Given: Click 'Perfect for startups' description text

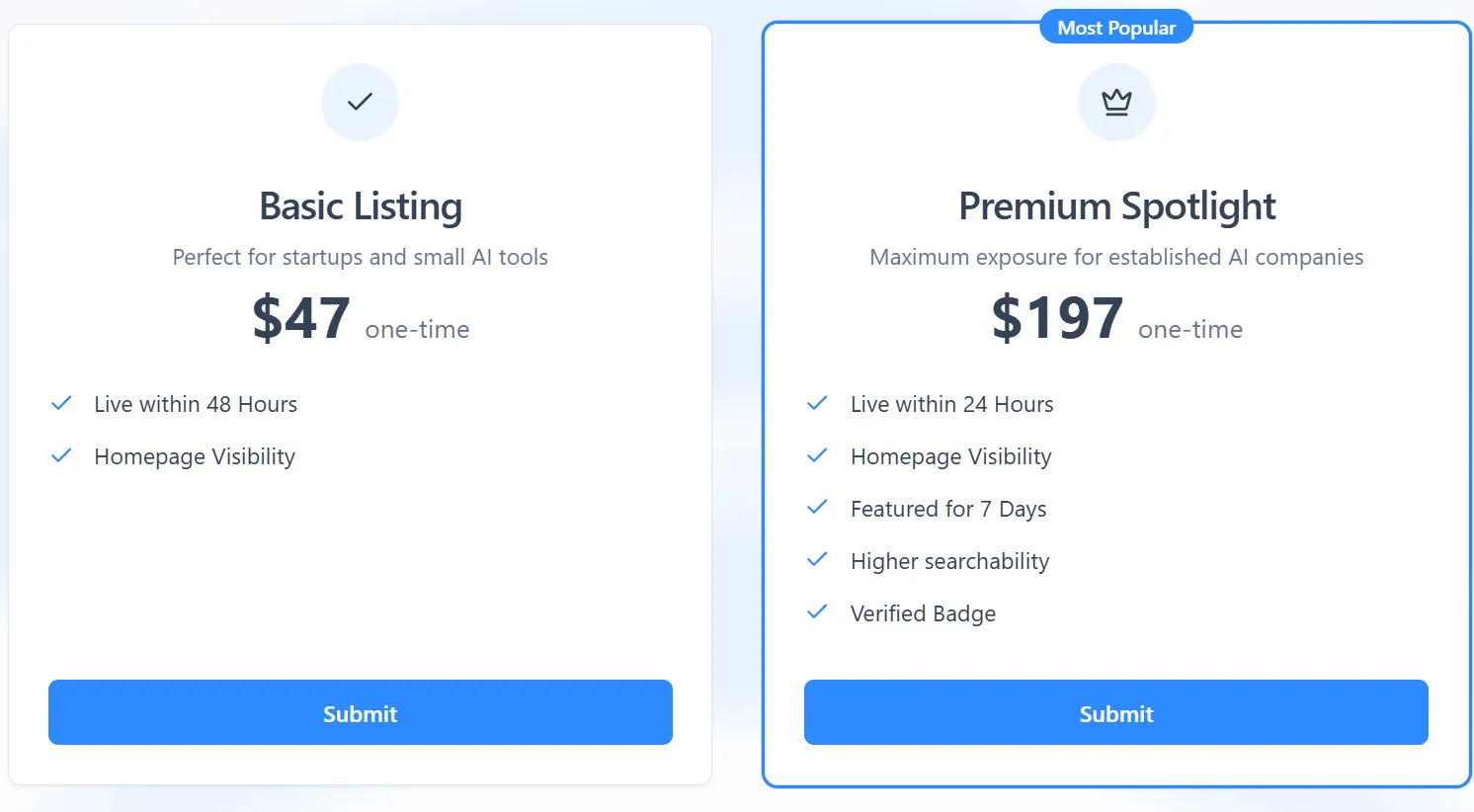Looking at the screenshot, I should point(360,257).
